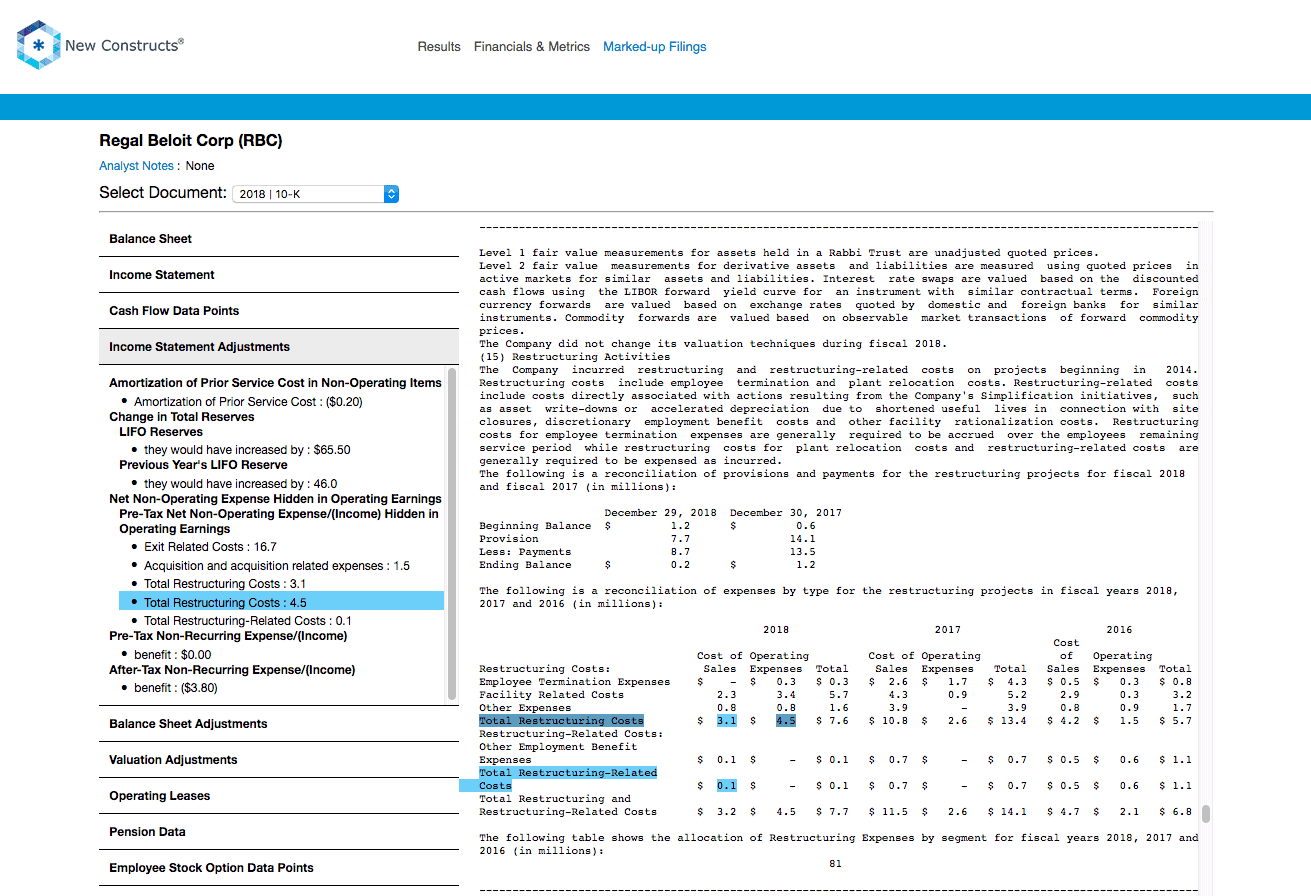This screenshot has height=896, width=1311.
Task: Select Amortization of Prior Service Cost: ($0.20)
Action: point(248,402)
